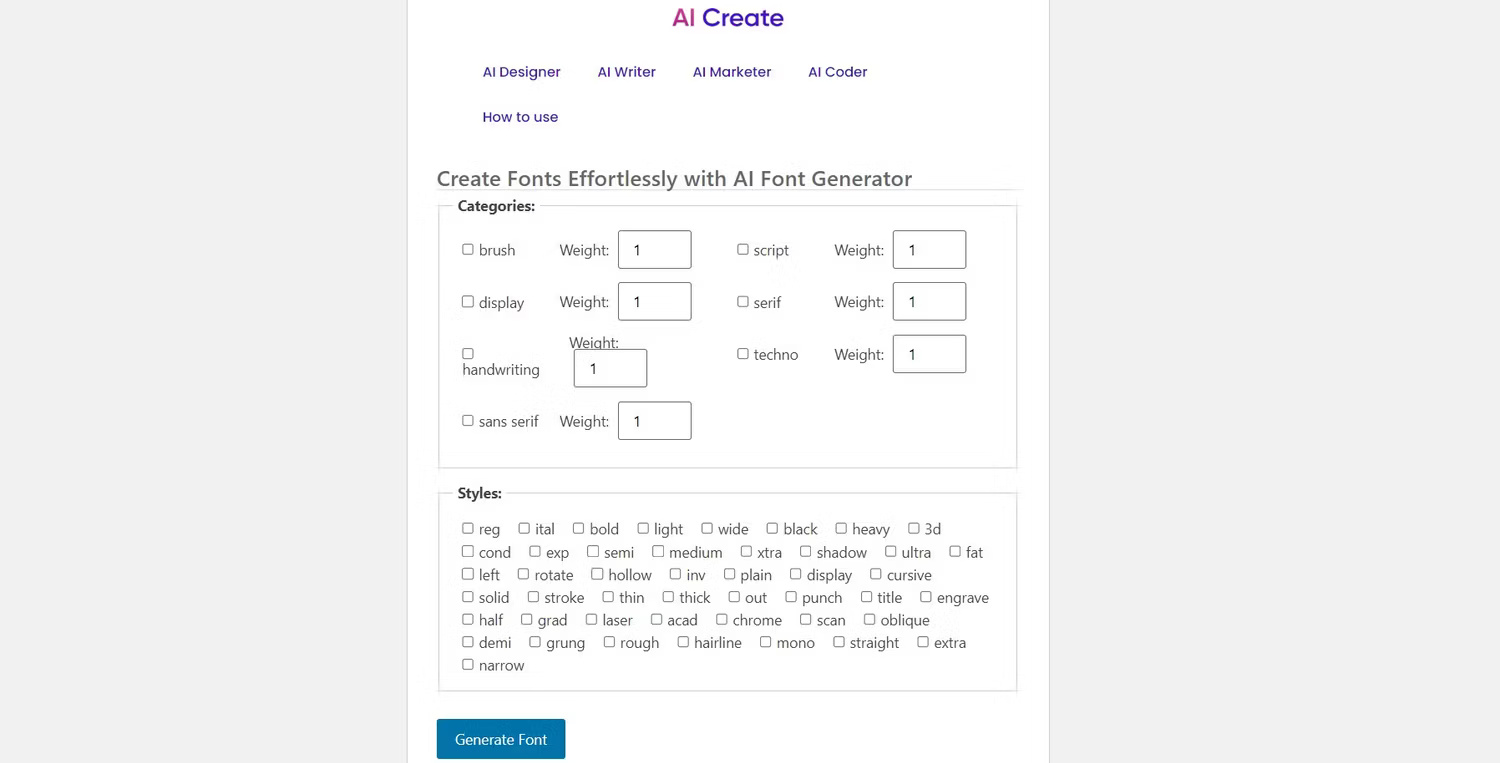Navigate to AI Writer
1500x763 pixels.
(626, 71)
